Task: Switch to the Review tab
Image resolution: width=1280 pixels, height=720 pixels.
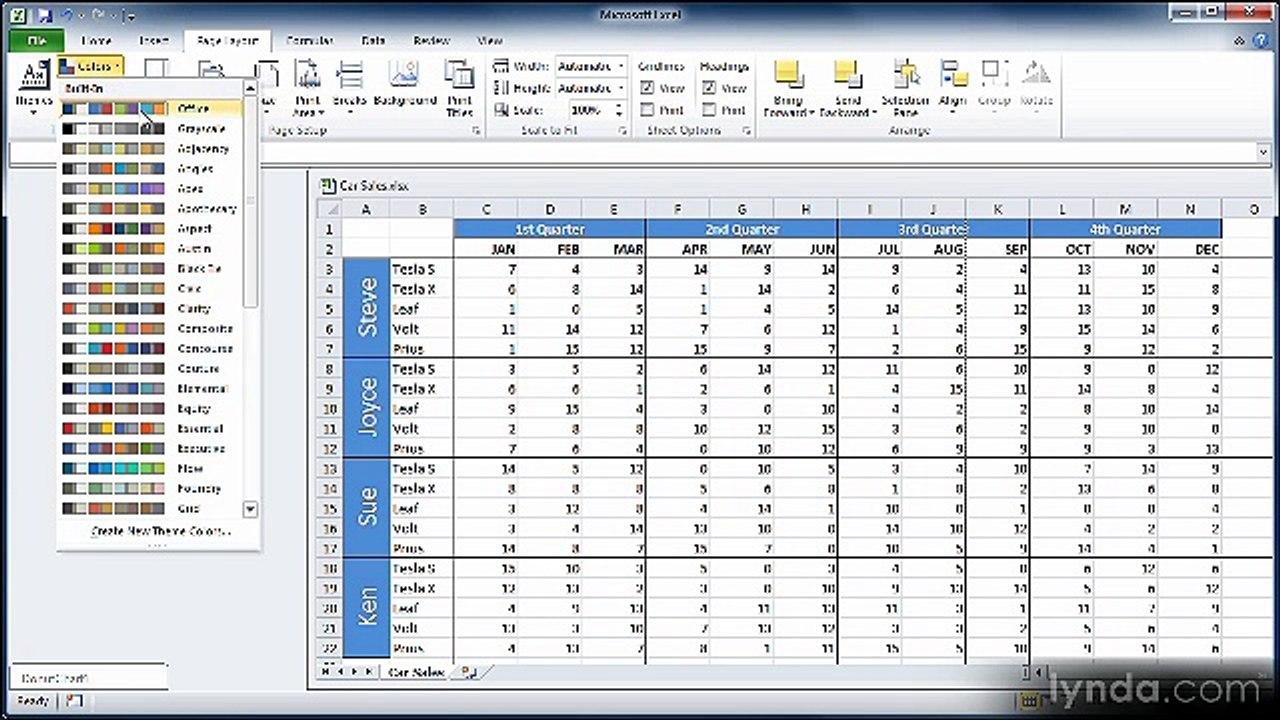Action: click(x=431, y=41)
